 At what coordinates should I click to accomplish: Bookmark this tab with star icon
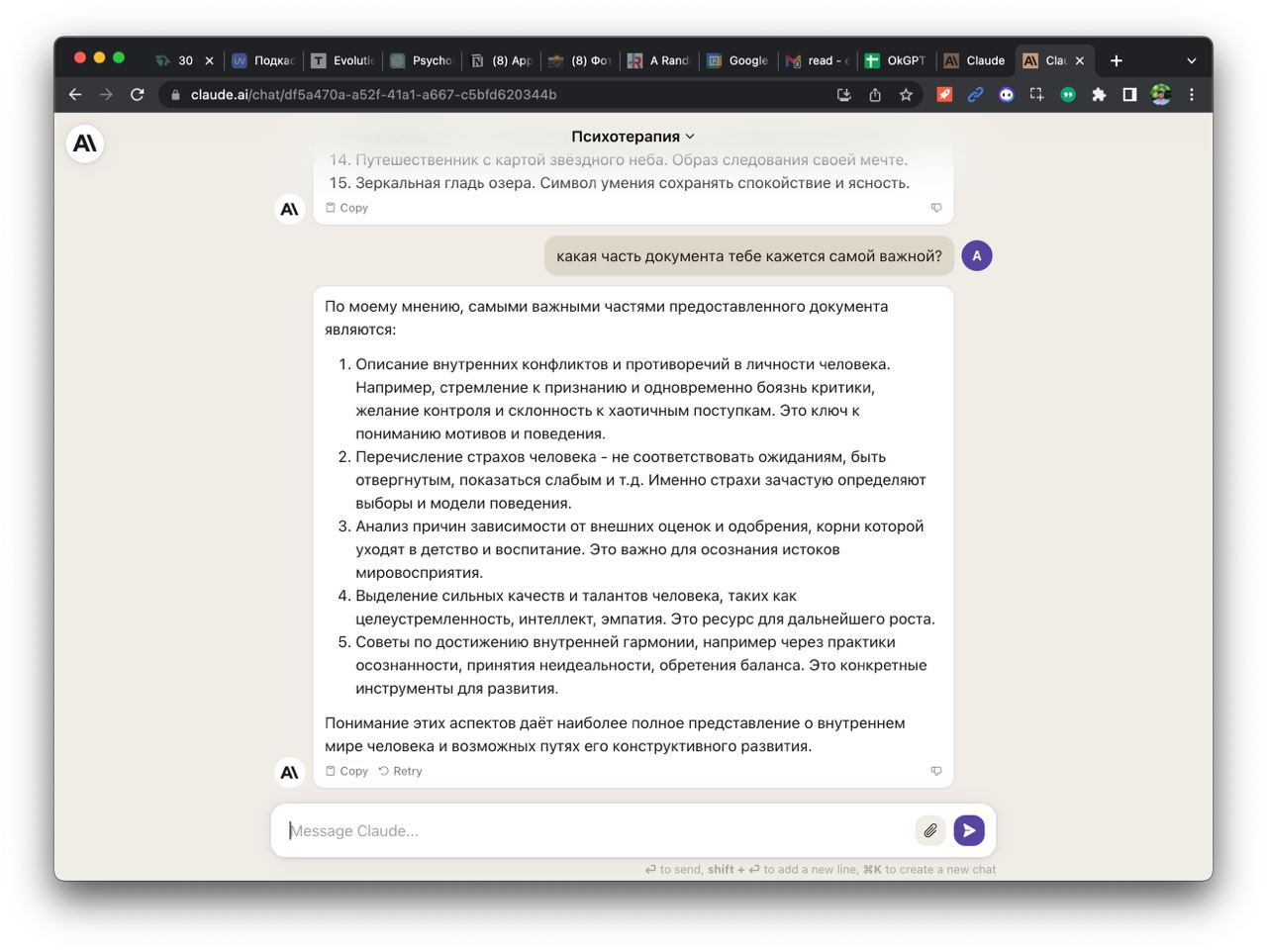click(x=906, y=95)
